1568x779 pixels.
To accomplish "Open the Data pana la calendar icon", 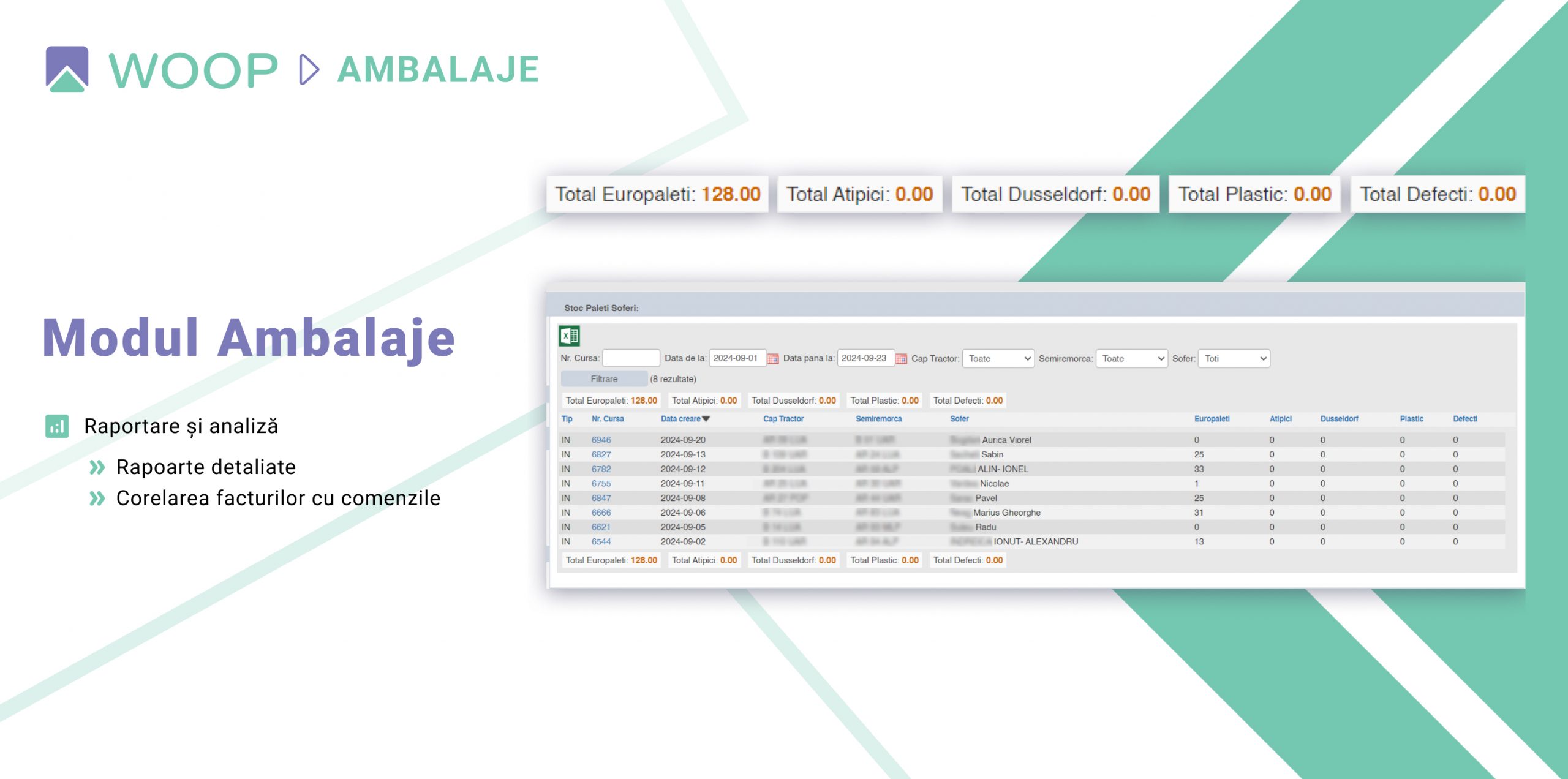I will click(901, 359).
